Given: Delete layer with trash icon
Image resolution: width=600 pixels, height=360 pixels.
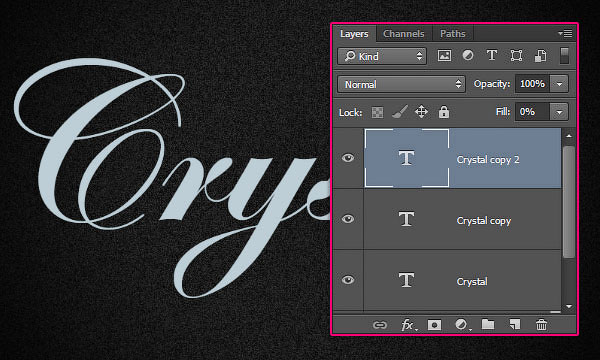Looking at the screenshot, I should pos(541,325).
